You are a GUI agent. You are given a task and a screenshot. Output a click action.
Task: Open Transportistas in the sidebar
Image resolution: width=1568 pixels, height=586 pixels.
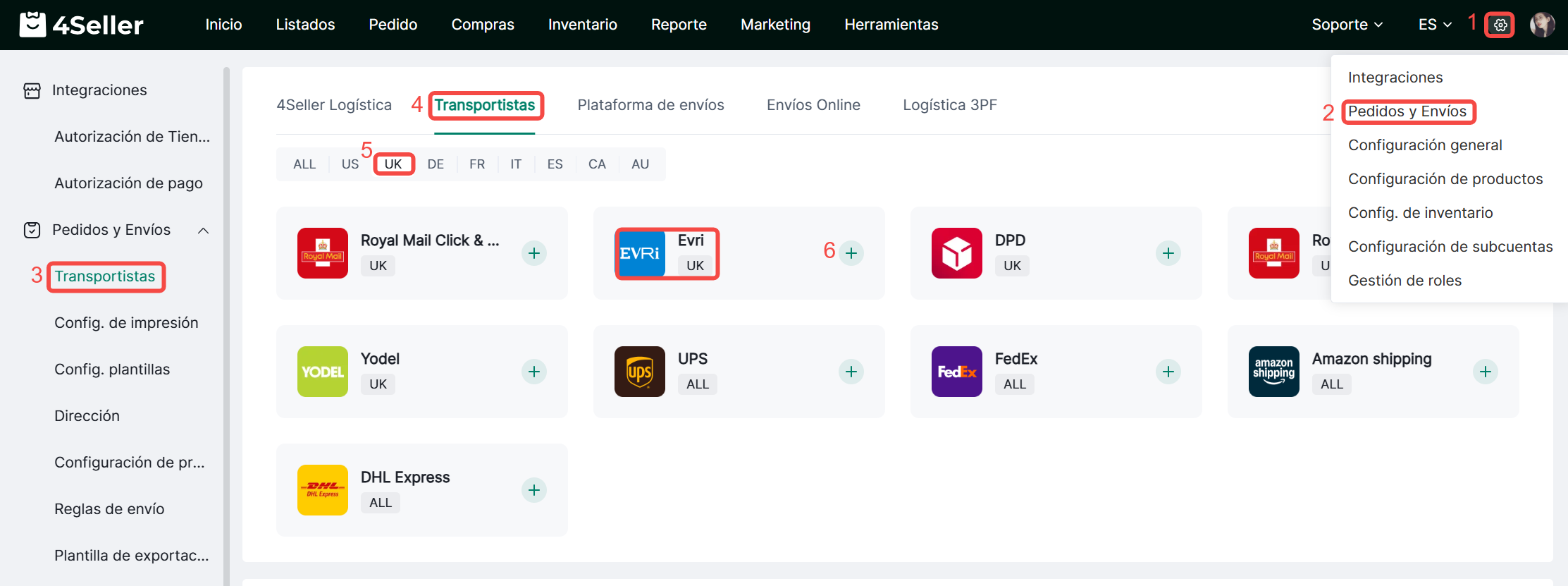(x=105, y=276)
